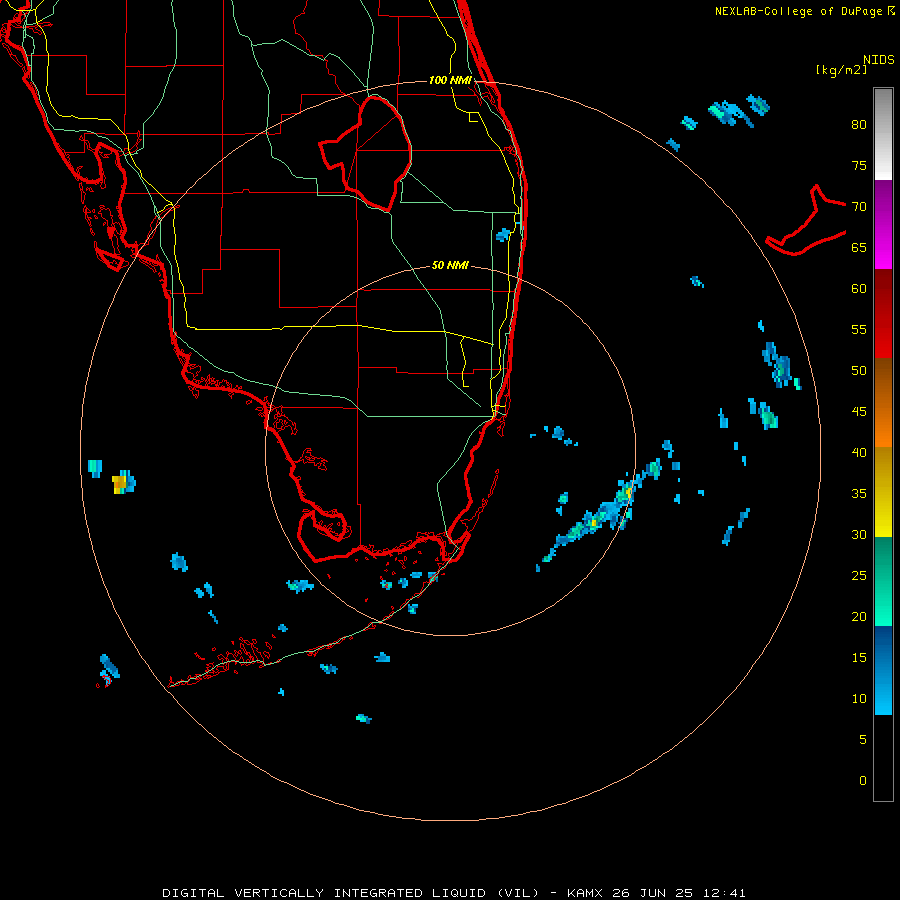The image size is (900, 900).
Task: Click the scale value 50
Action: (x=859, y=371)
